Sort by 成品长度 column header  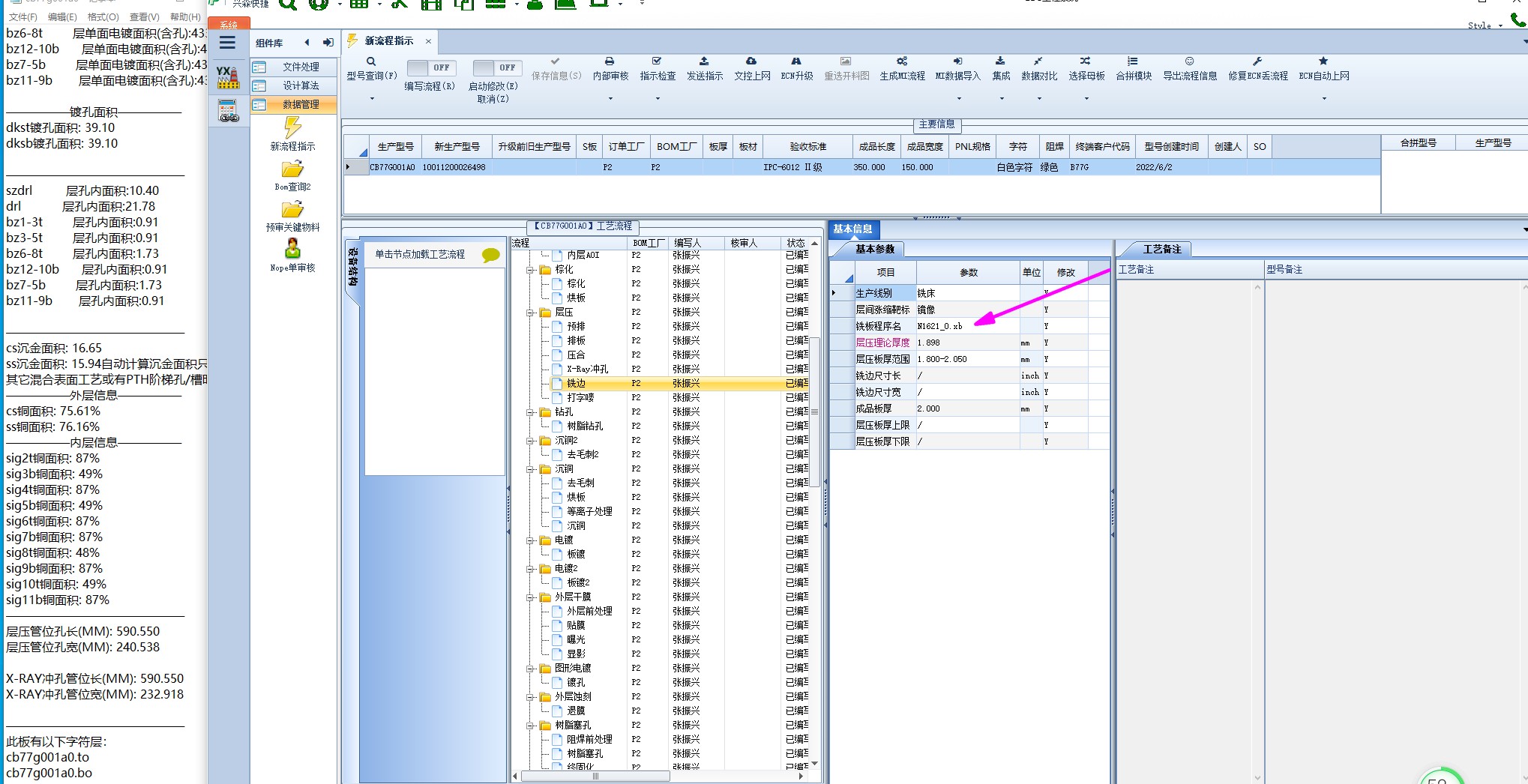pos(877,147)
